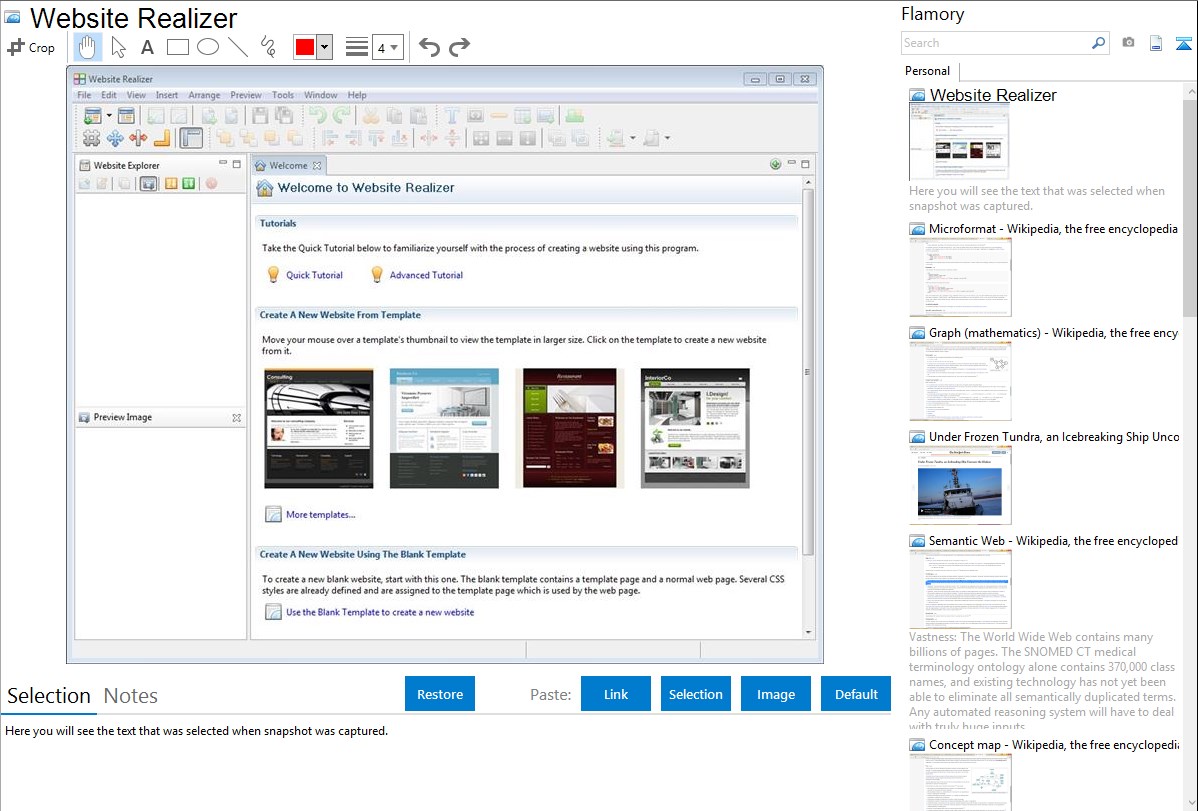This screenshot has height=811, width=1198.
Task: Select the text annotation tool
Action: 147,47
